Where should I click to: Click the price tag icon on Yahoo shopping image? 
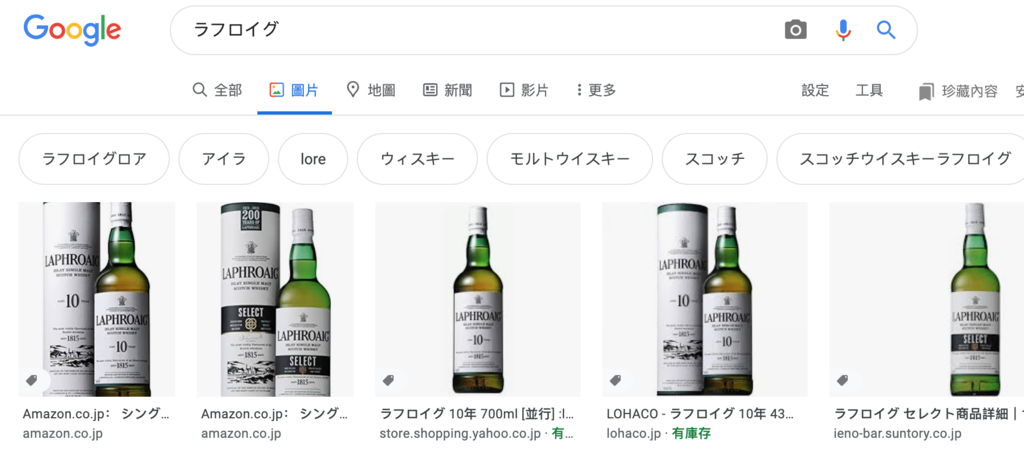pyautogui.click(x=389, y=380)
